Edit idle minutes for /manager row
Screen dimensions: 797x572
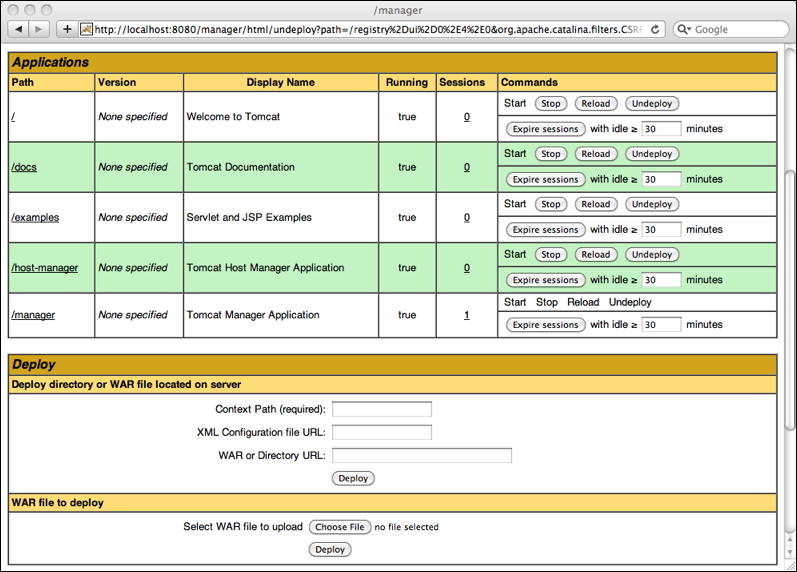point(661,324)
